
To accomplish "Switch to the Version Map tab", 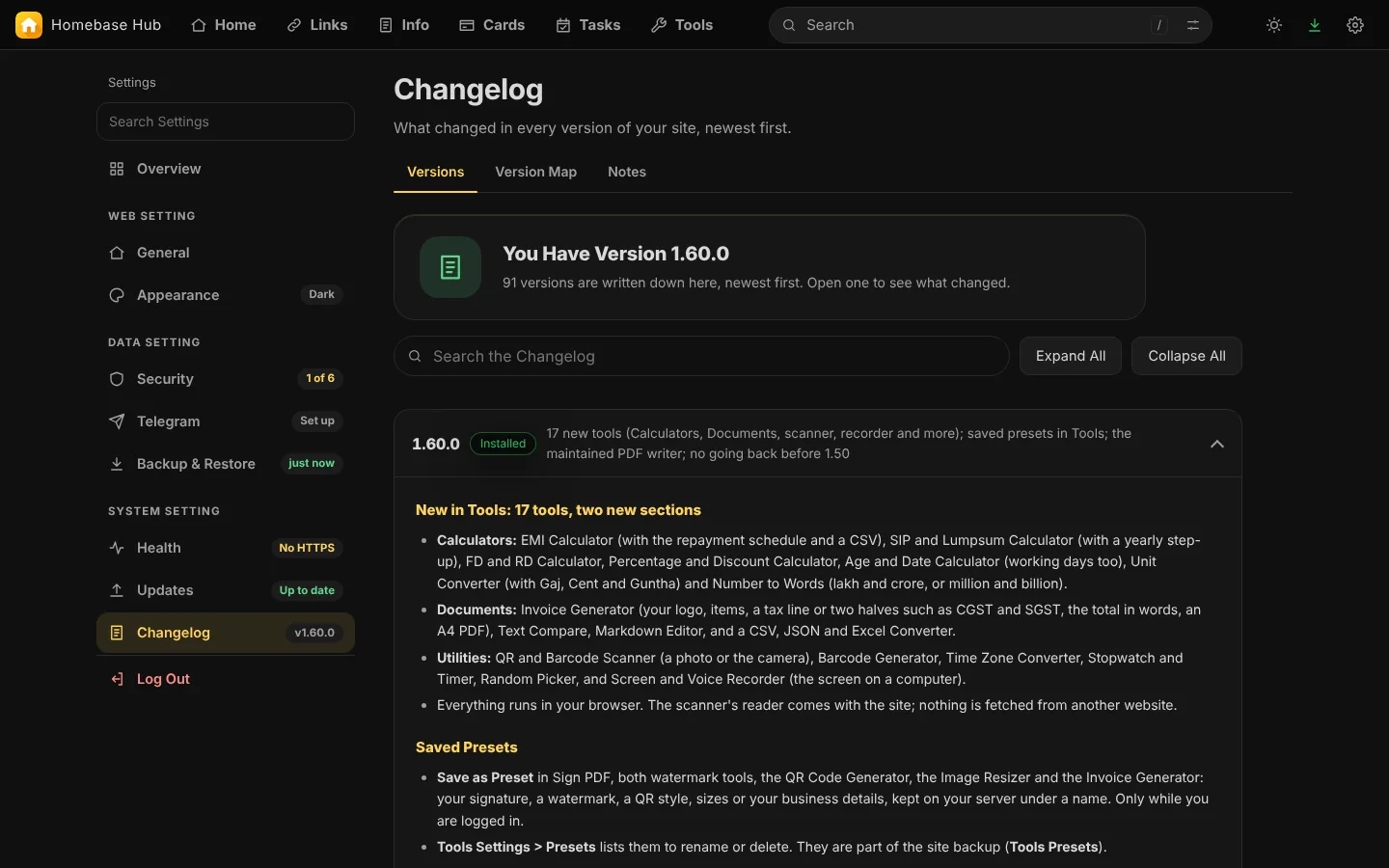I will click(x=535, y=172).
